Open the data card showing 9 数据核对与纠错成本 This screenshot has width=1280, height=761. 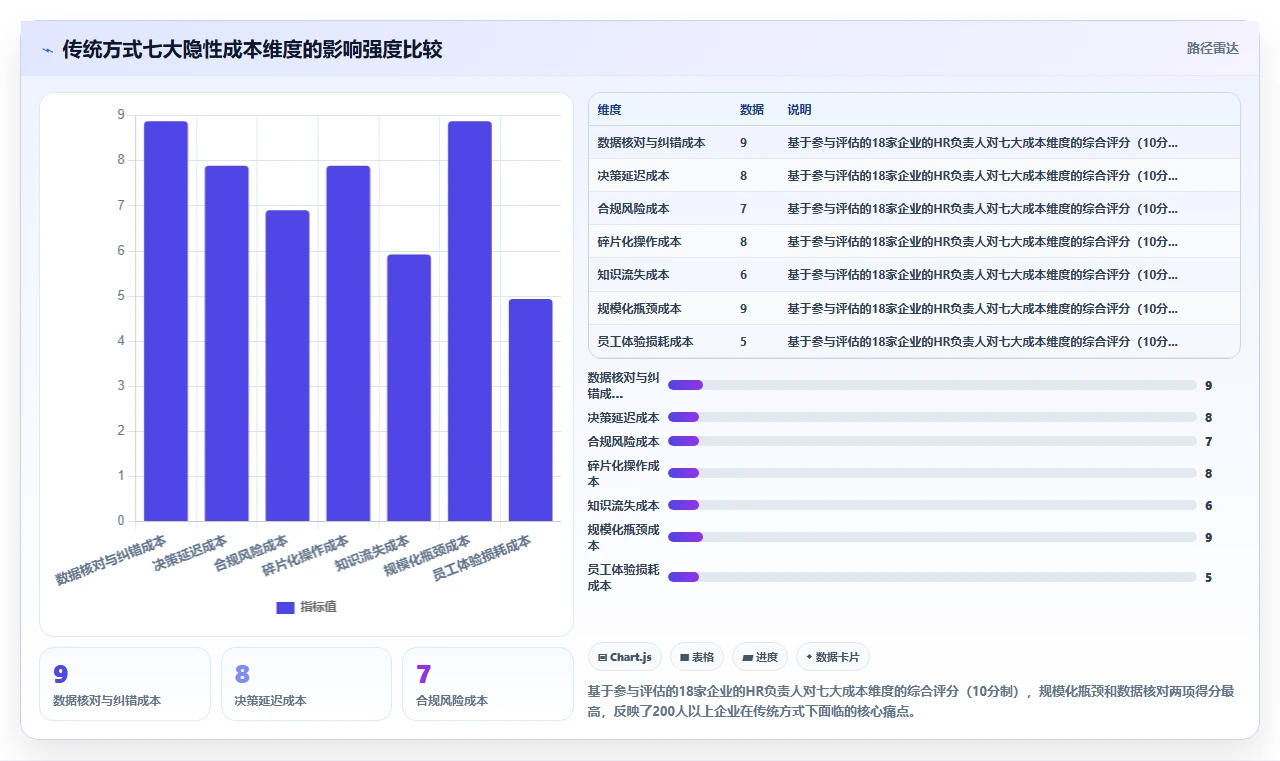125,684
